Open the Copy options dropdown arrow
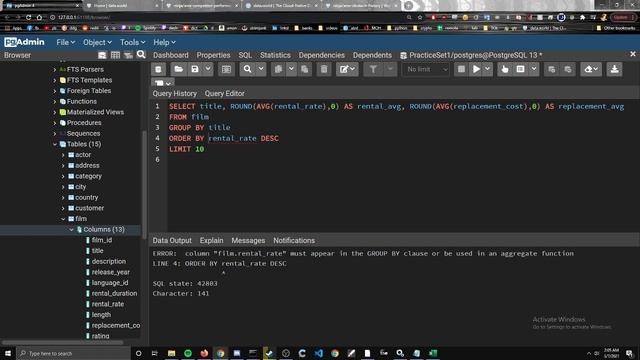 click(x=291, y=69)
